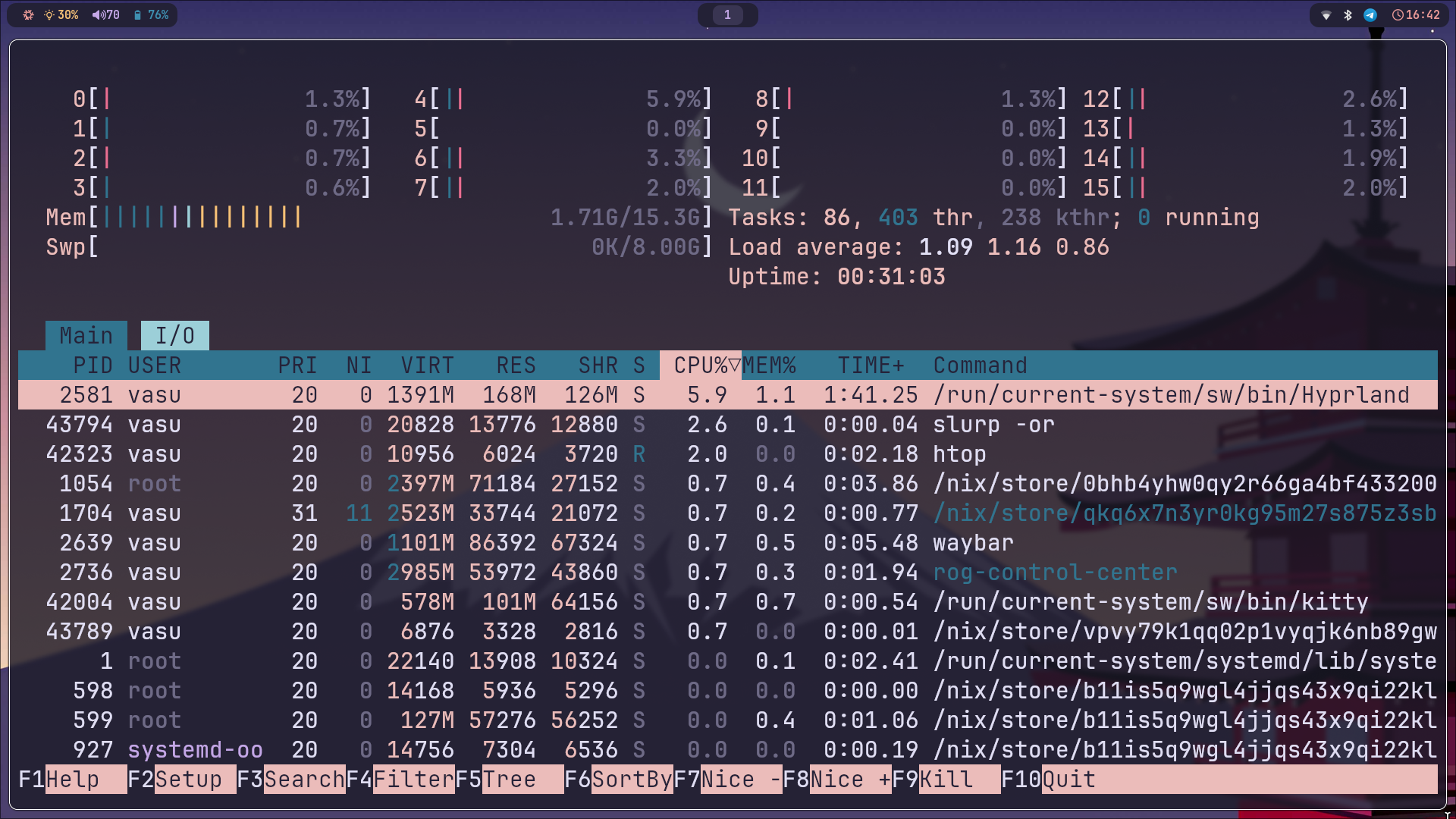1456x819 pixels.
Task: Sort by the CPU% column header
Action: (x=700, y=366)
